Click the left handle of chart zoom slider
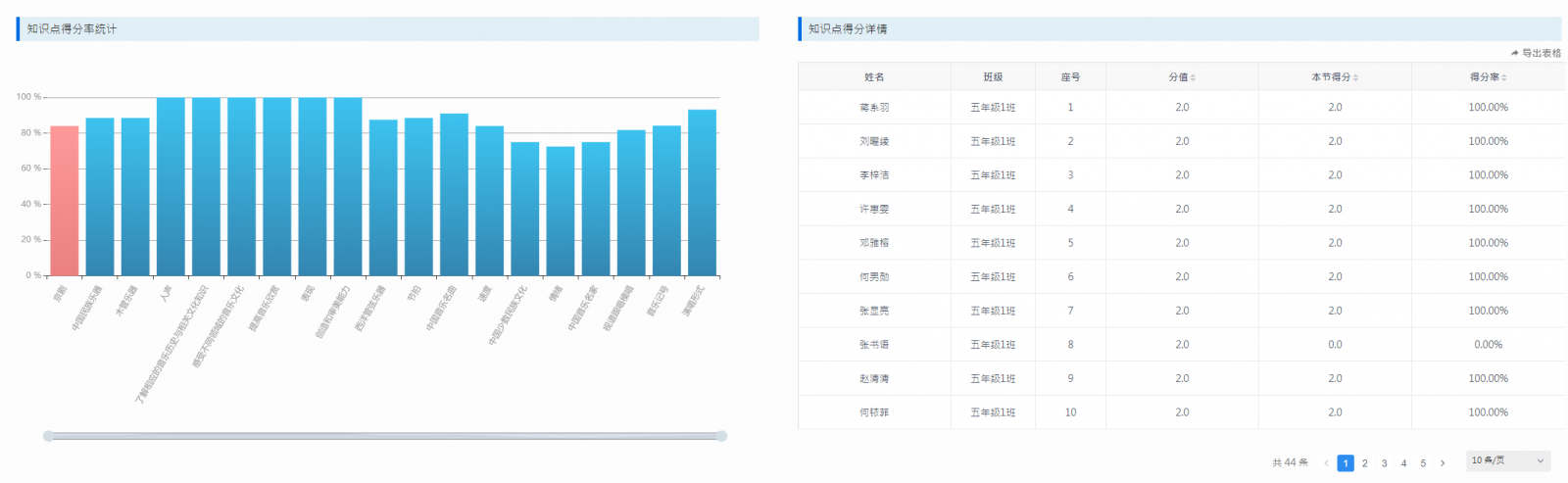 point(48,436)
